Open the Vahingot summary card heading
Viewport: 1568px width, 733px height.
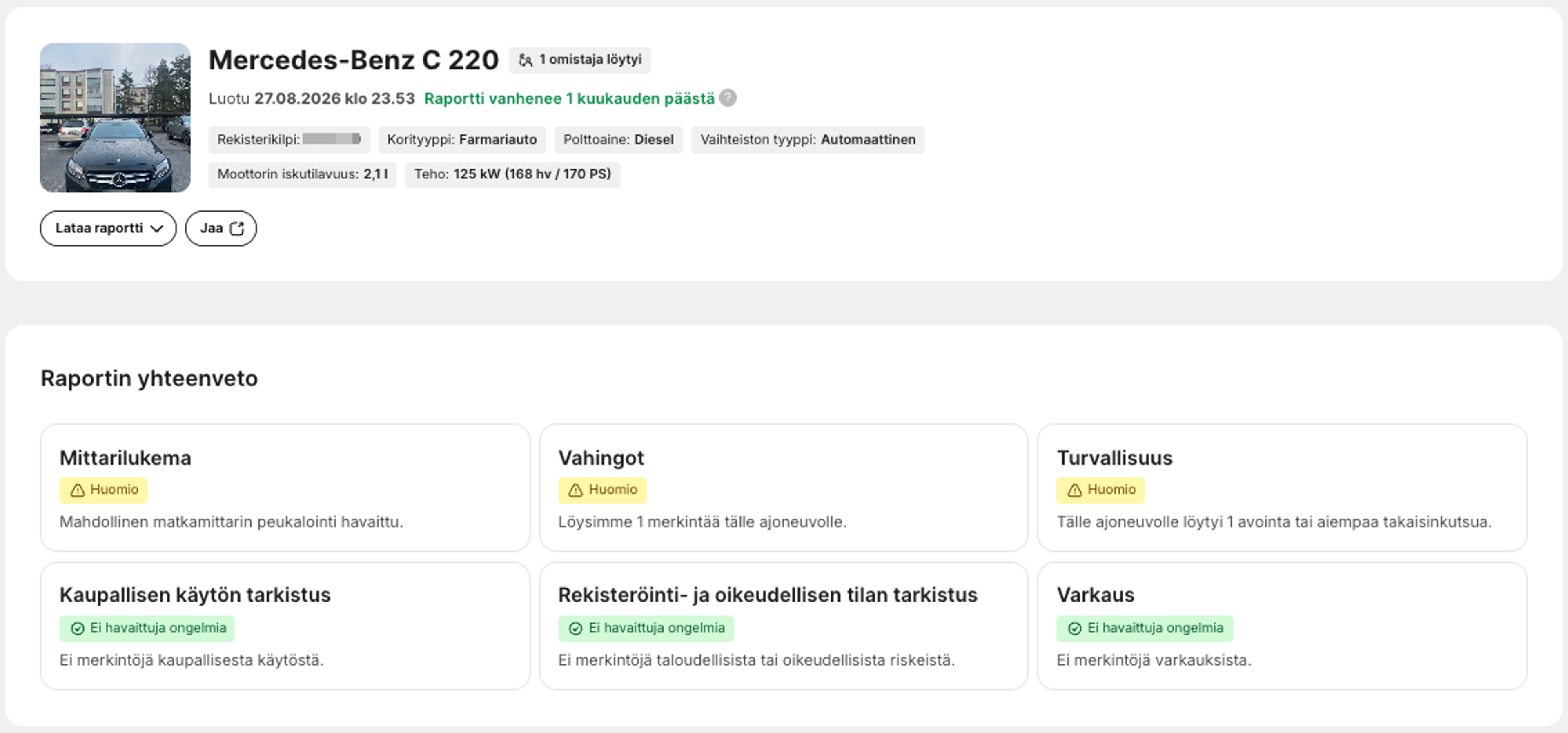[601, 458]
